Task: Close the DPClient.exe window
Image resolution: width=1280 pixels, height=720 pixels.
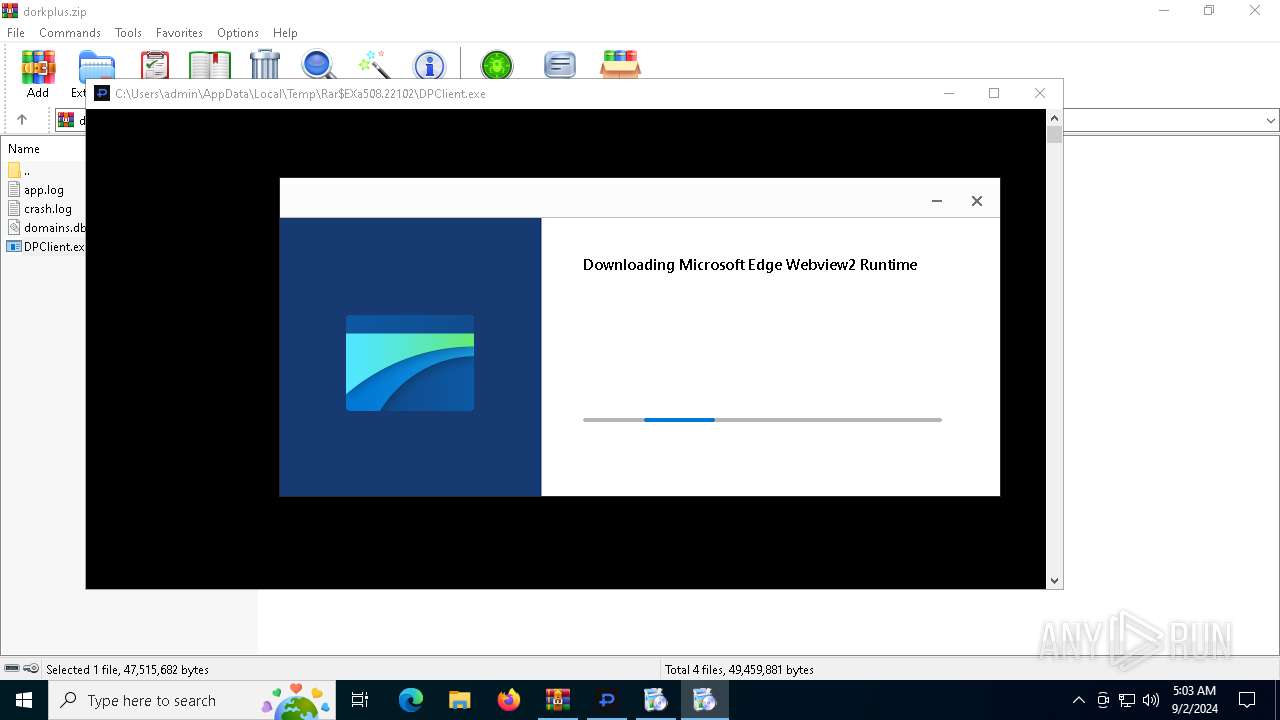Action: (1040, 93)
